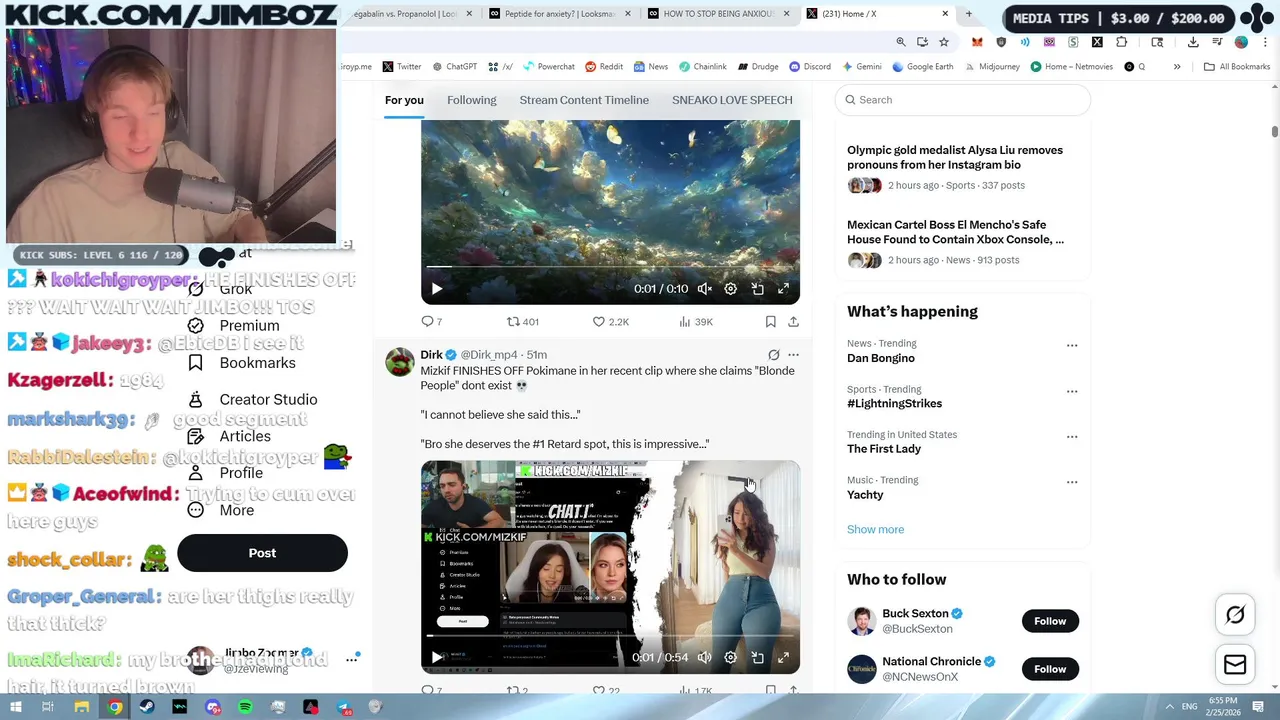Share the first post

[x=793, y=321]
